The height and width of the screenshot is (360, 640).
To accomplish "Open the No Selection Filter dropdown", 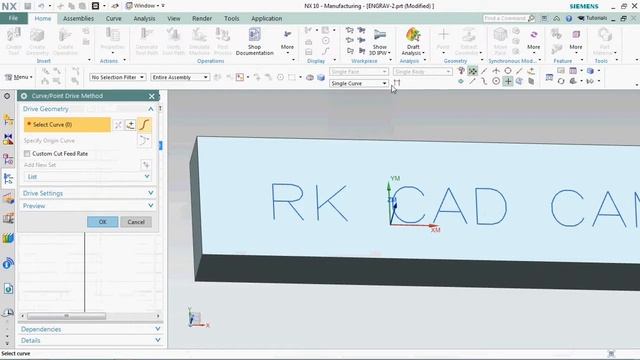I will 118,77.
